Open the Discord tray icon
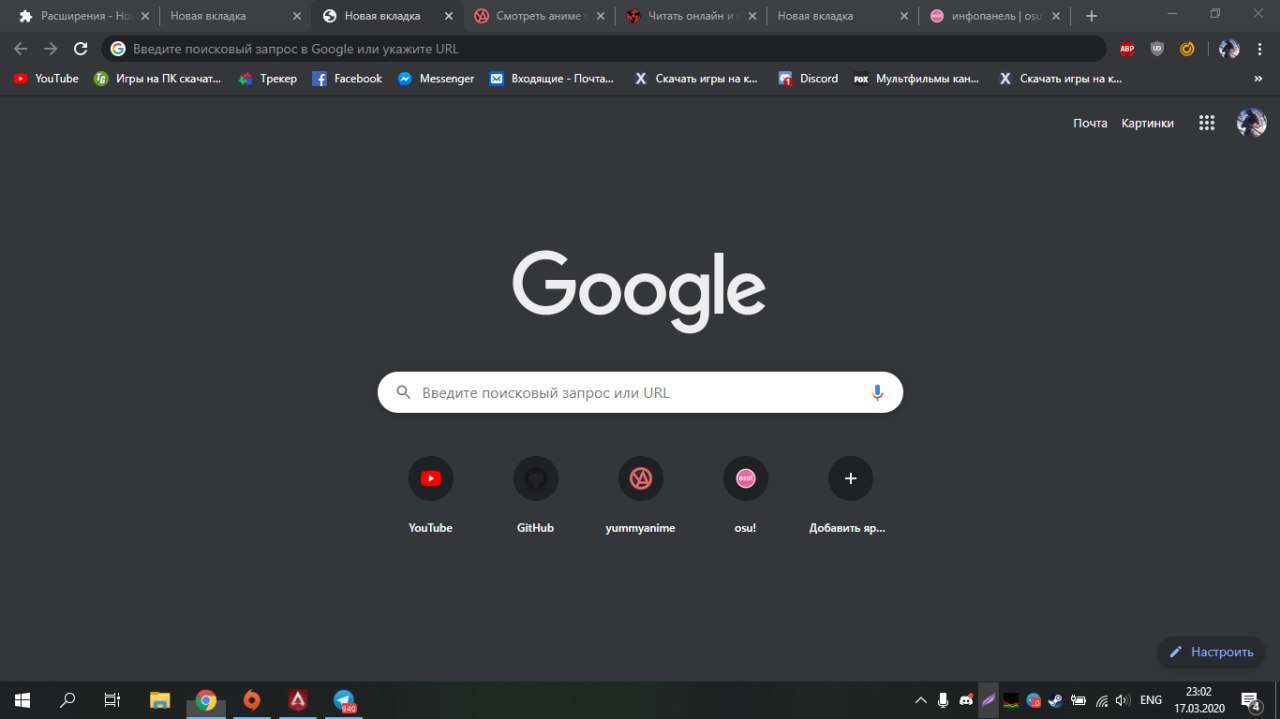Image resolution: width=1280 pixels, height=719 pixels. point(966,700)
